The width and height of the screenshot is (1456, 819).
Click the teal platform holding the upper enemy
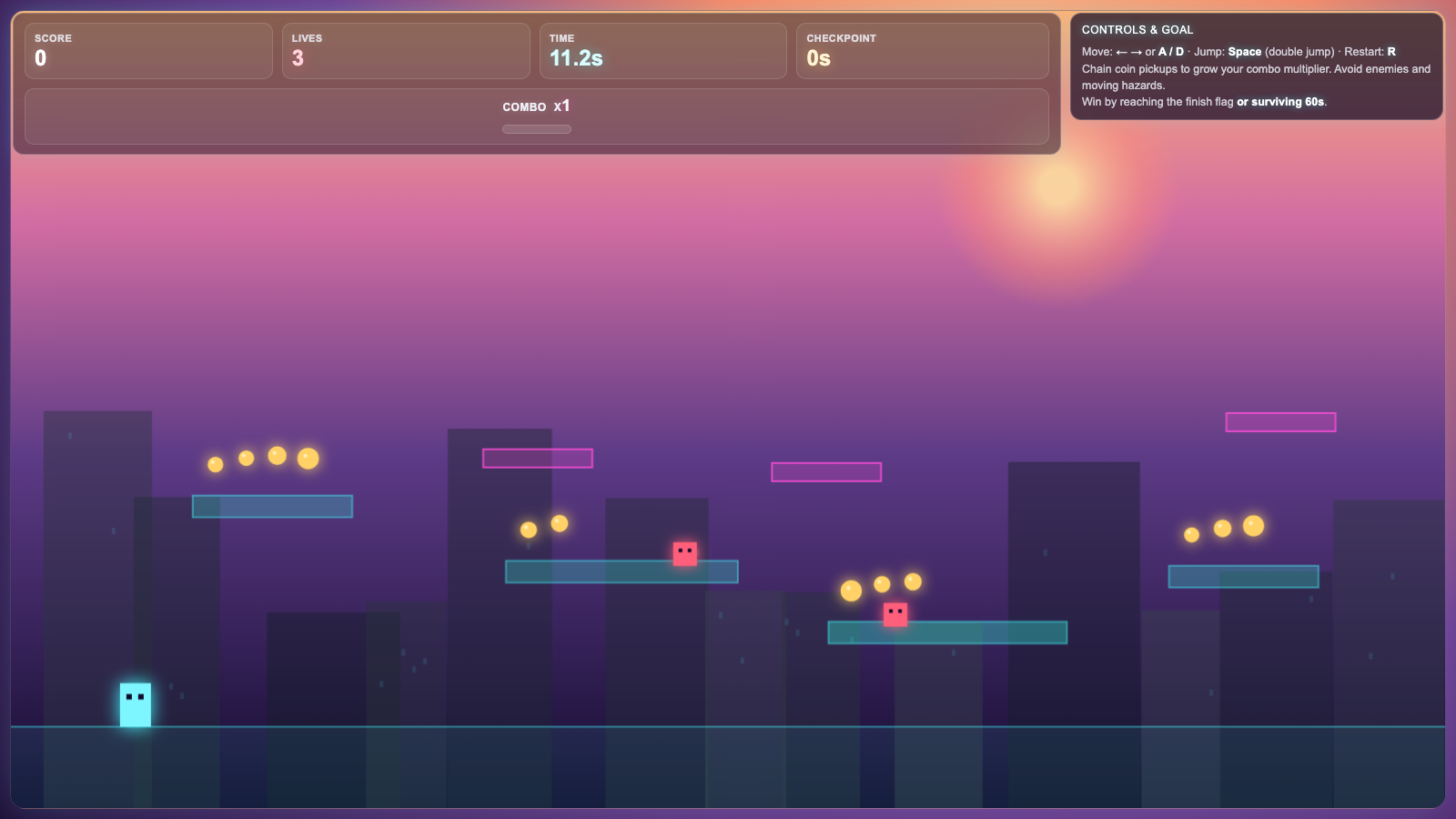click(622, 571)
